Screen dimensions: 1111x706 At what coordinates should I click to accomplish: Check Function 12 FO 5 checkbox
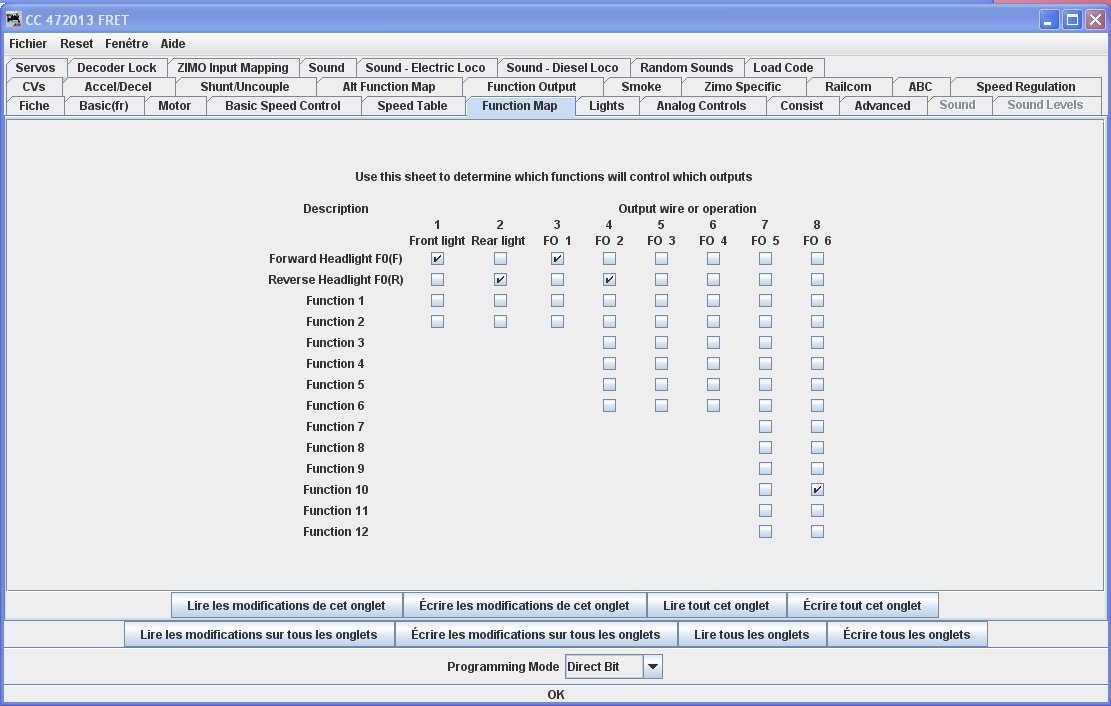[x=765, y=532]
